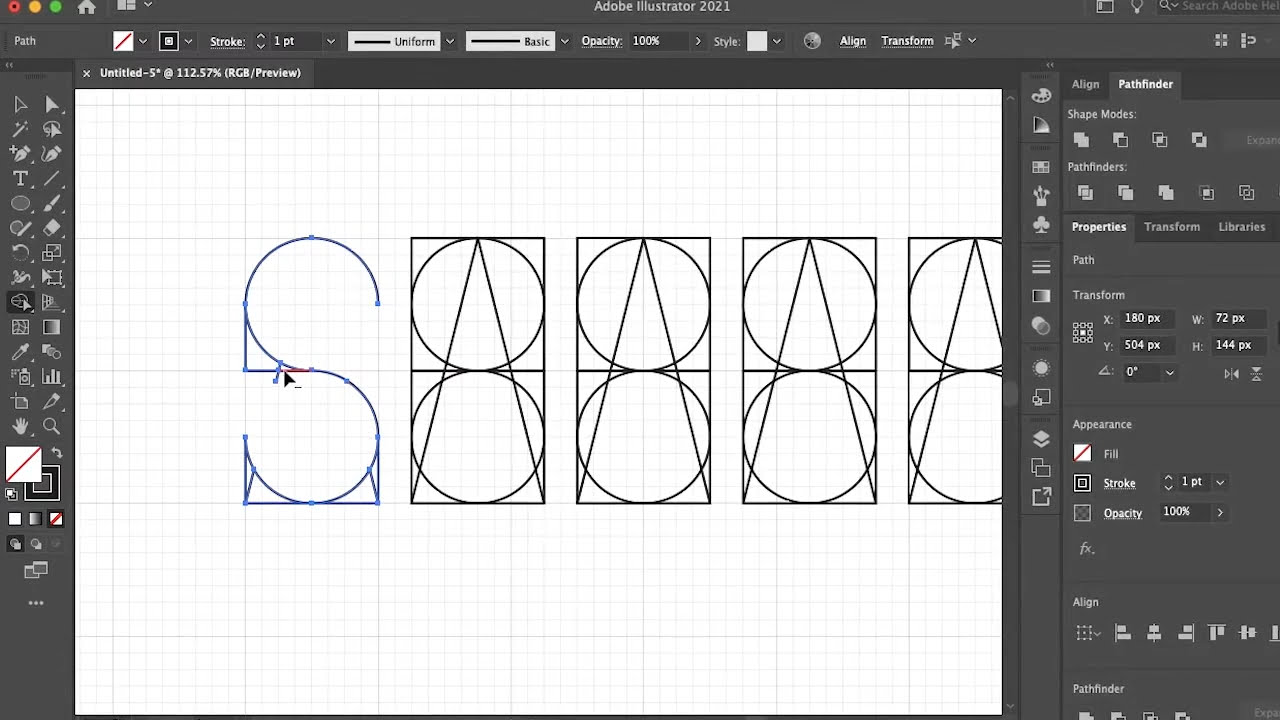Select the Gradient tool

pyautogui.click(x=52, y=327)
